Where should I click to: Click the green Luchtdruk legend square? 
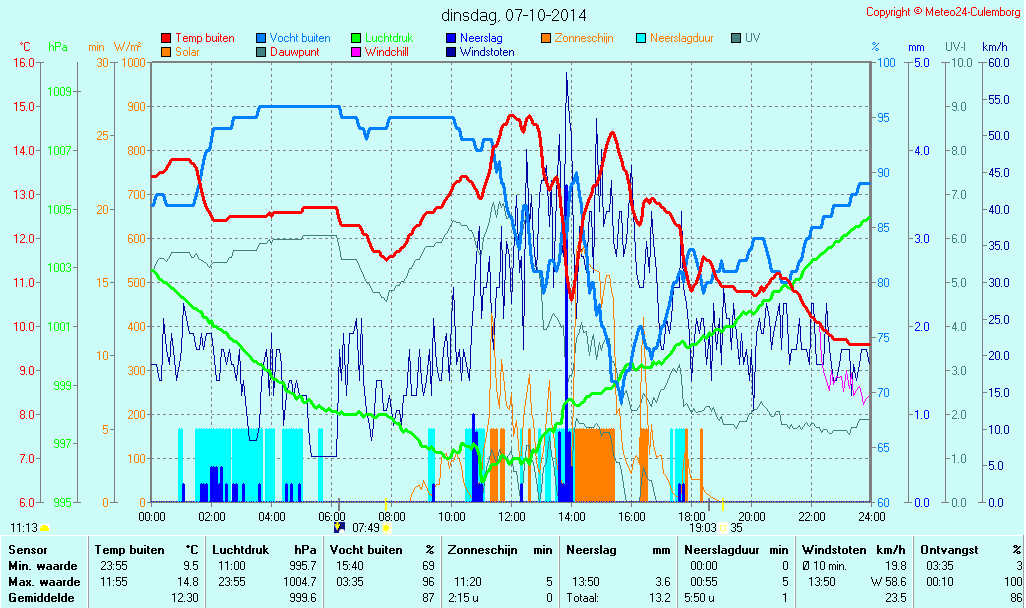[x=356, y=38]
